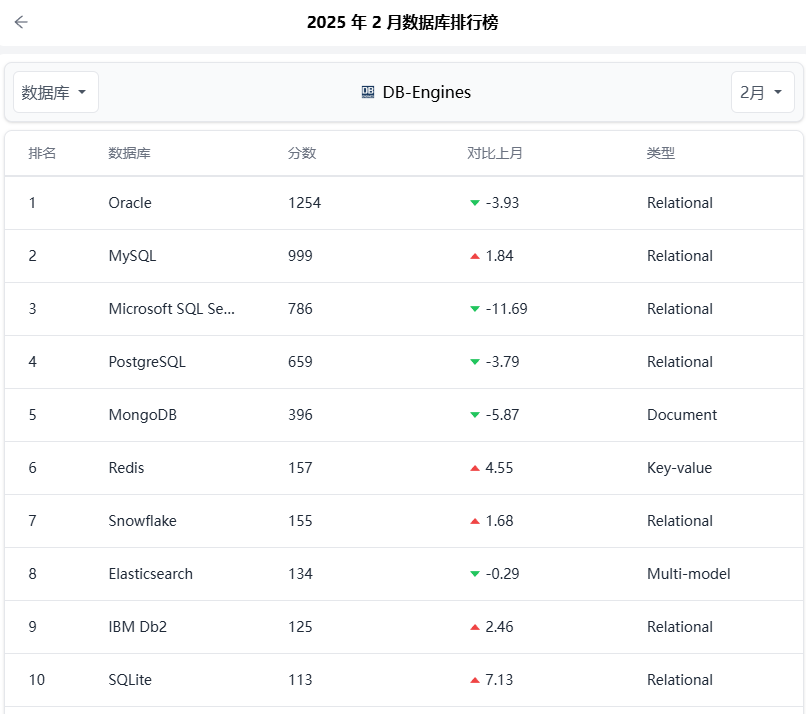Open the 2月 month dropdown
Screen dimensions: 806x714
(762, 93)
